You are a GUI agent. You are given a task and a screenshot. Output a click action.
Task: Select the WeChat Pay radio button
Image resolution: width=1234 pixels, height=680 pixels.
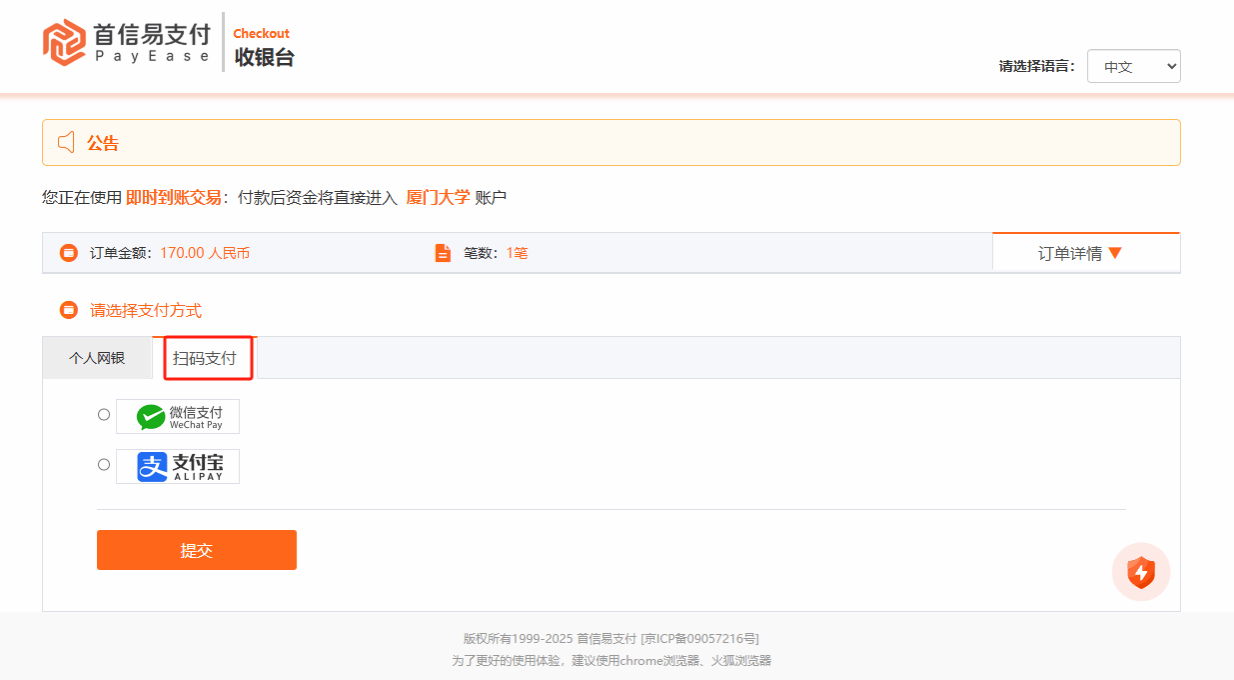104,415
